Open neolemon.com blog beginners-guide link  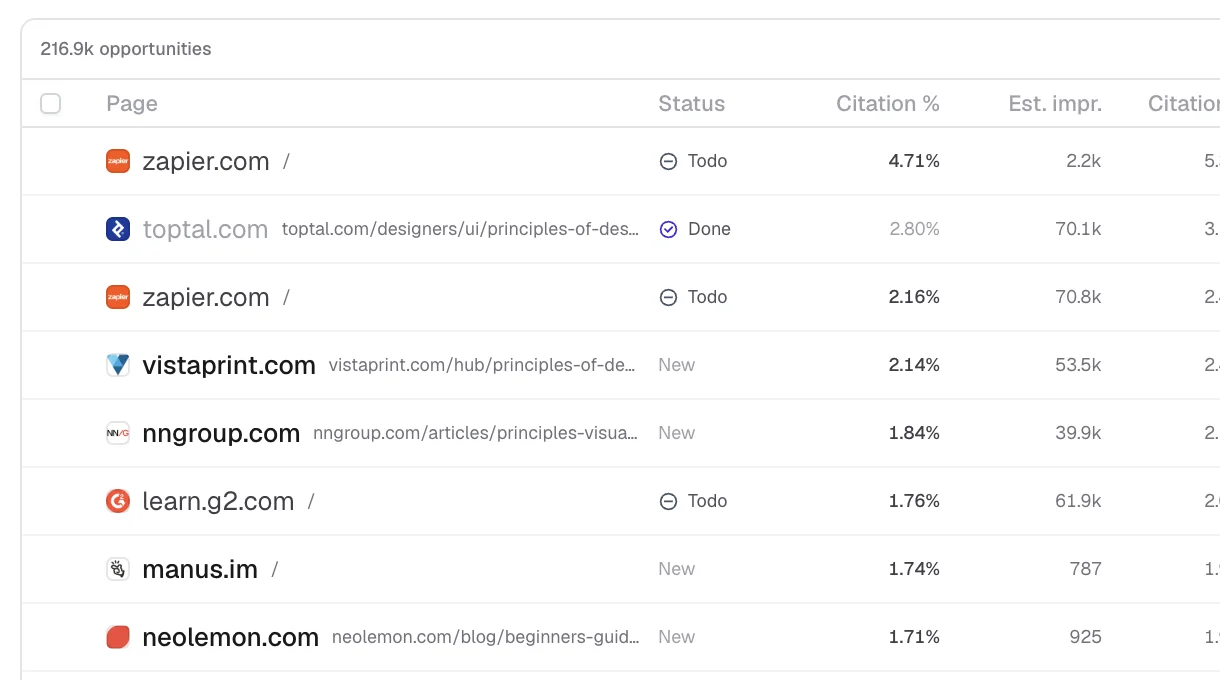pos(485,637)
